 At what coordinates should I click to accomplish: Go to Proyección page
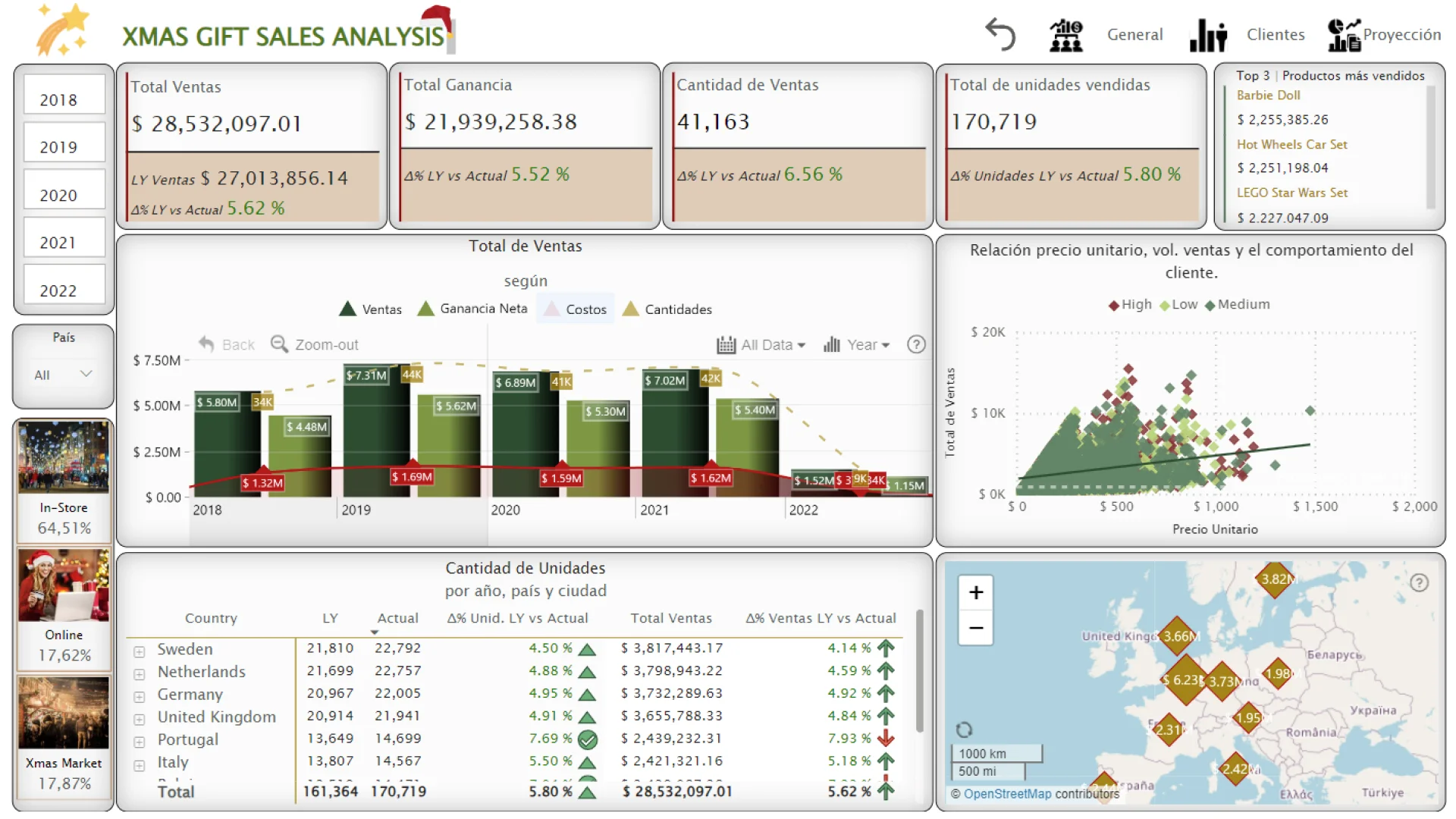1401,35
